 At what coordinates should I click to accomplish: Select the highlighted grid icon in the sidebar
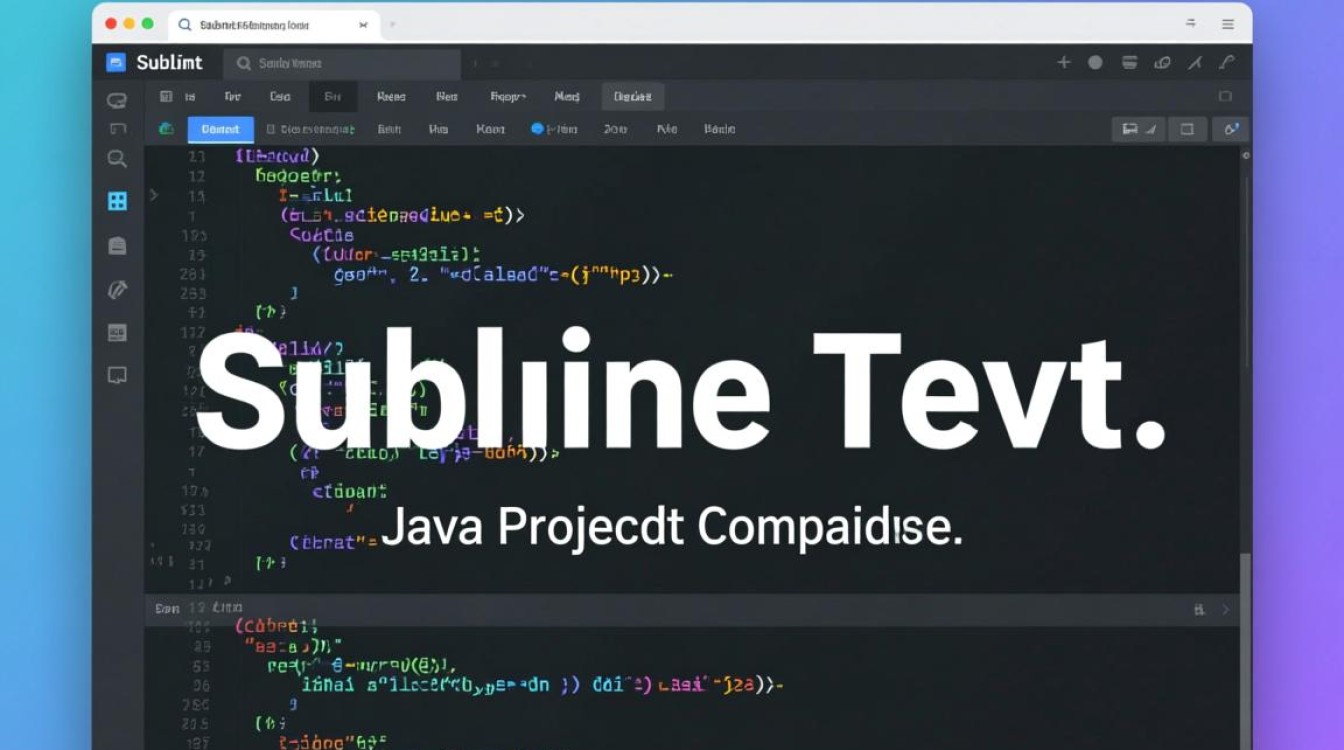point(117,200)
